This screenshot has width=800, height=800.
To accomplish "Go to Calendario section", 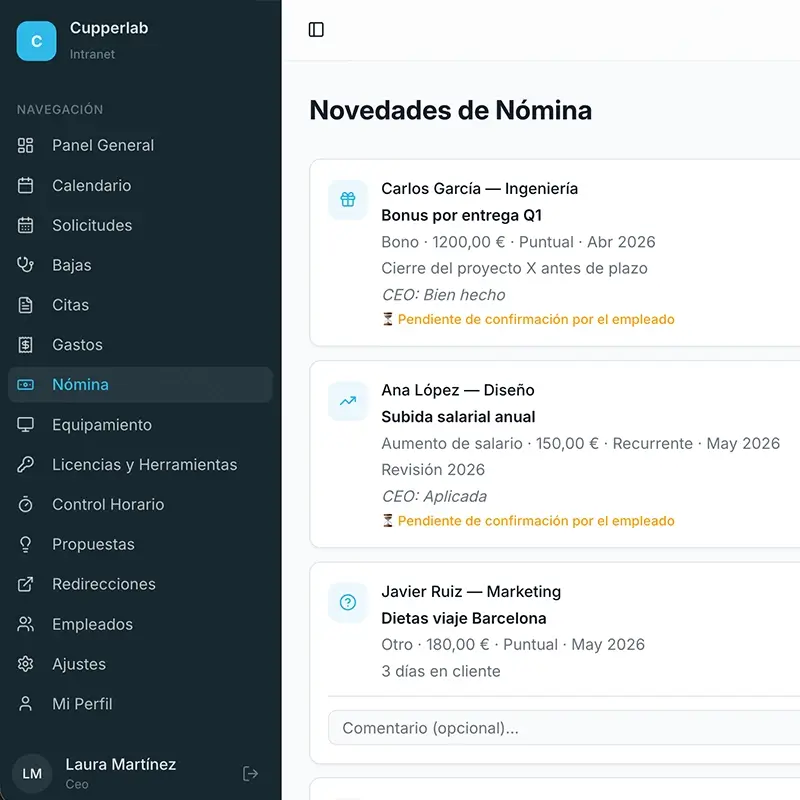I will 140,185.
